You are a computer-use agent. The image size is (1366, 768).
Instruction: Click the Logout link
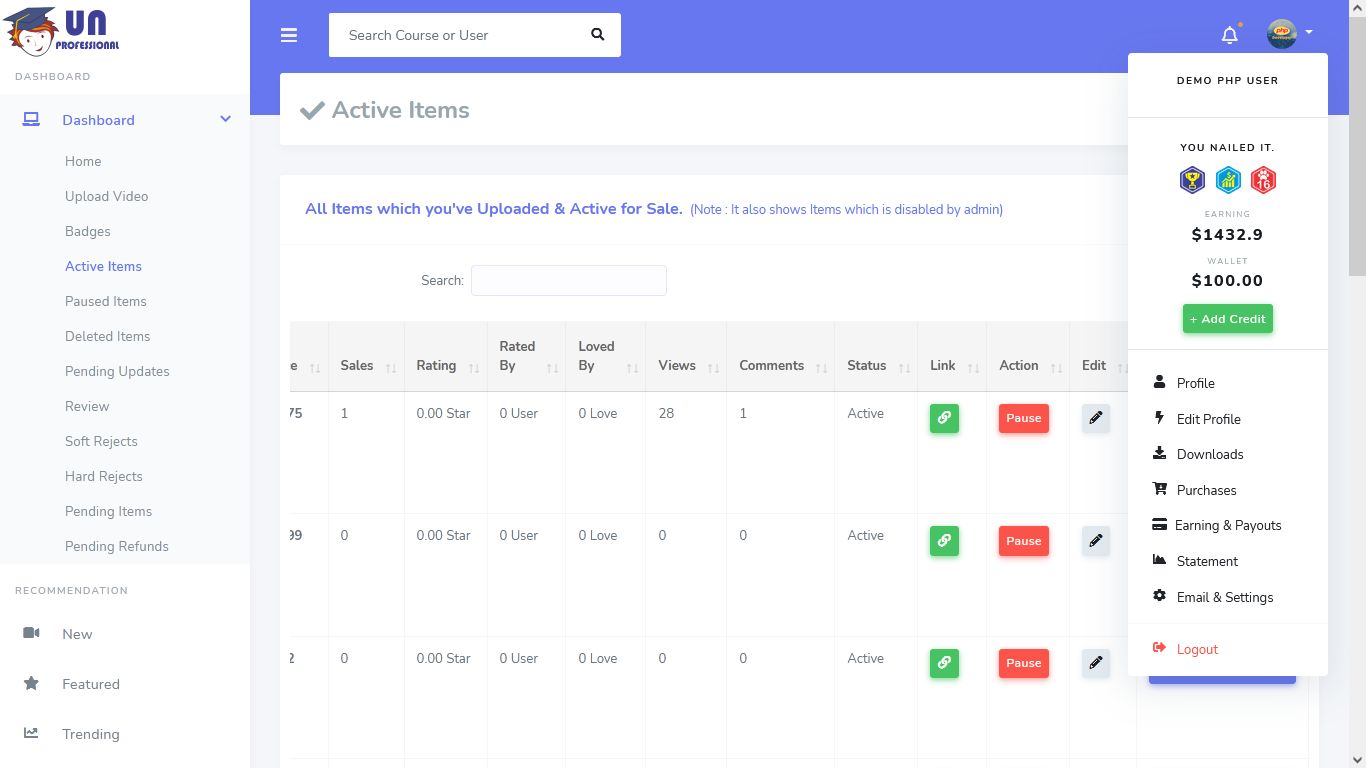pyautogui.click(x=1196, y=649)
